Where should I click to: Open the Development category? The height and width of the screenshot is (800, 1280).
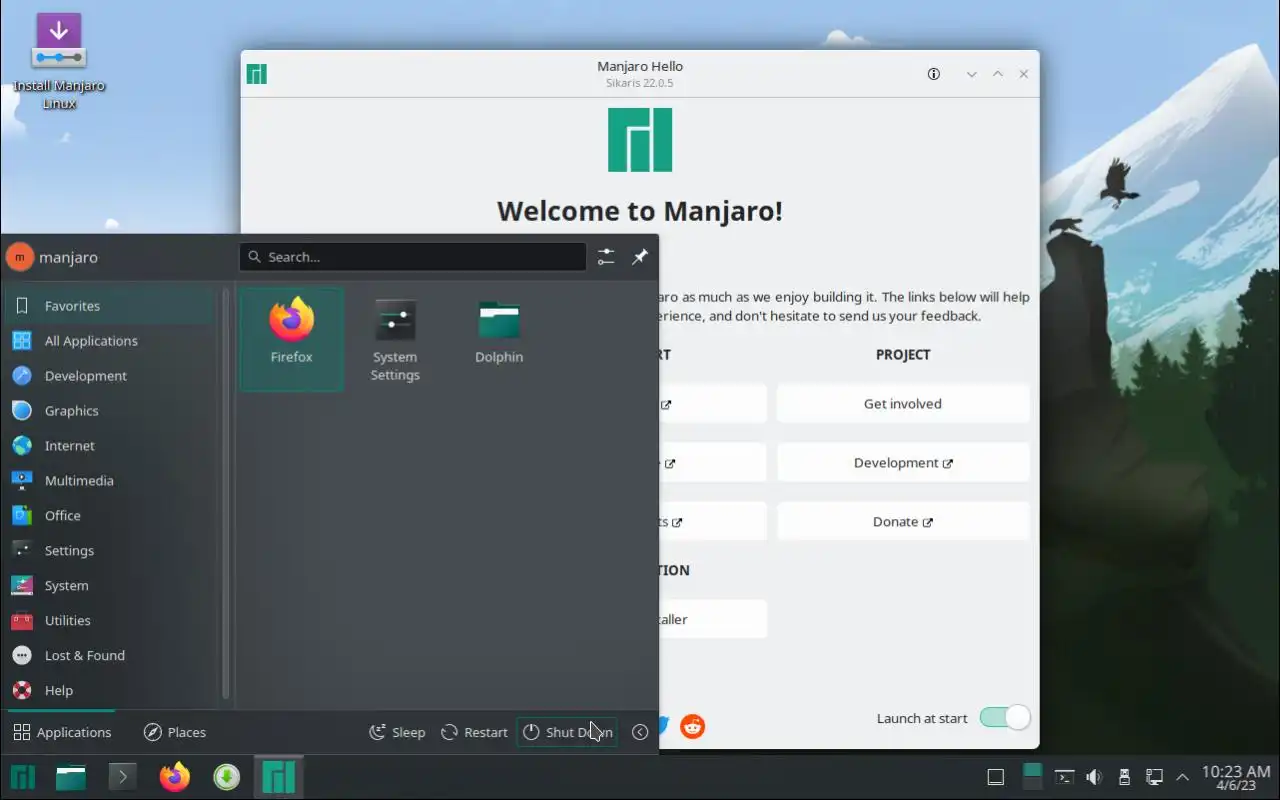[x=108, y=376]
